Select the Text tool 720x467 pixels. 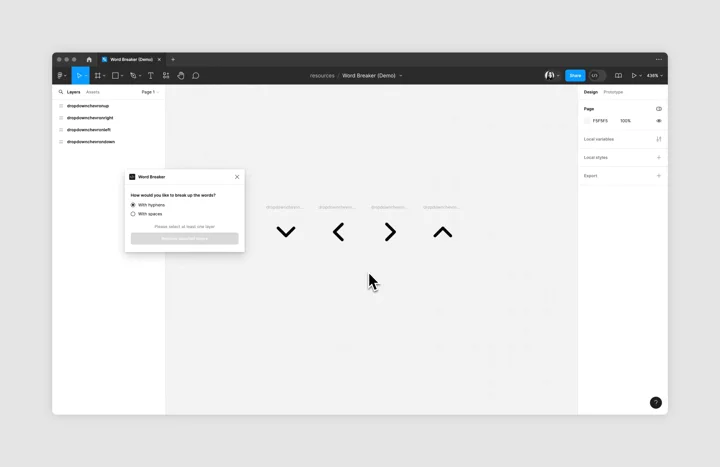151,76
